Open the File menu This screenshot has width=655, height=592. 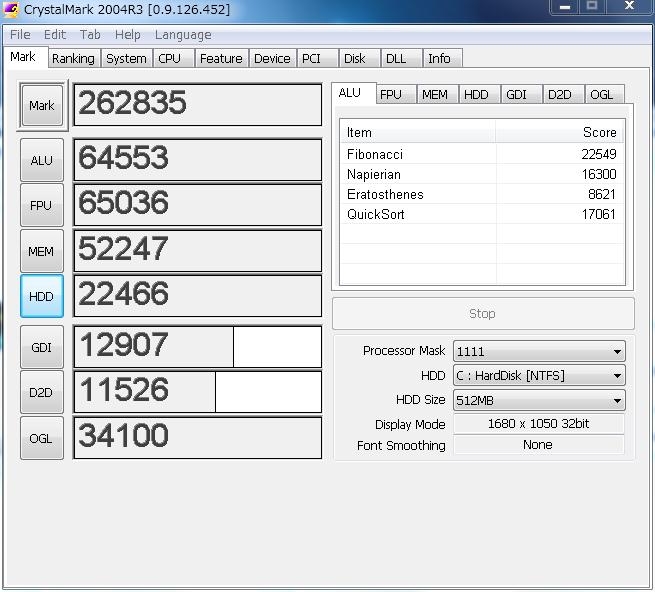[20, 35]
